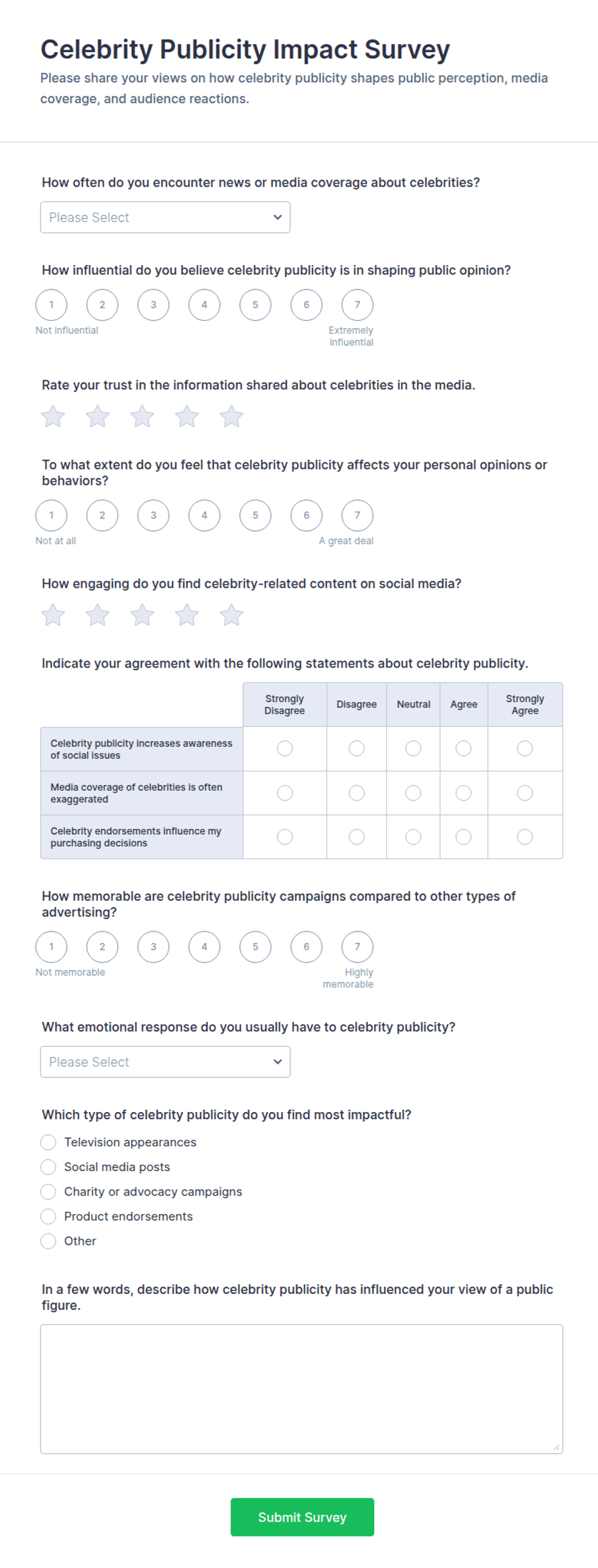This screenshot has height=1568, width=598.
Task: Select 4 on the memorable campaigns scale
Action: coord(204,947)
